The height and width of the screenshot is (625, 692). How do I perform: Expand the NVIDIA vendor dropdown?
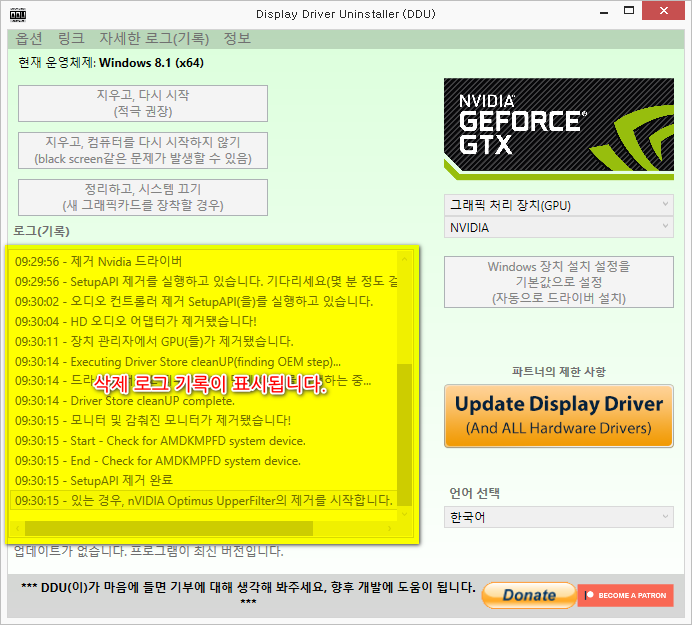click(x=559, y=227)
